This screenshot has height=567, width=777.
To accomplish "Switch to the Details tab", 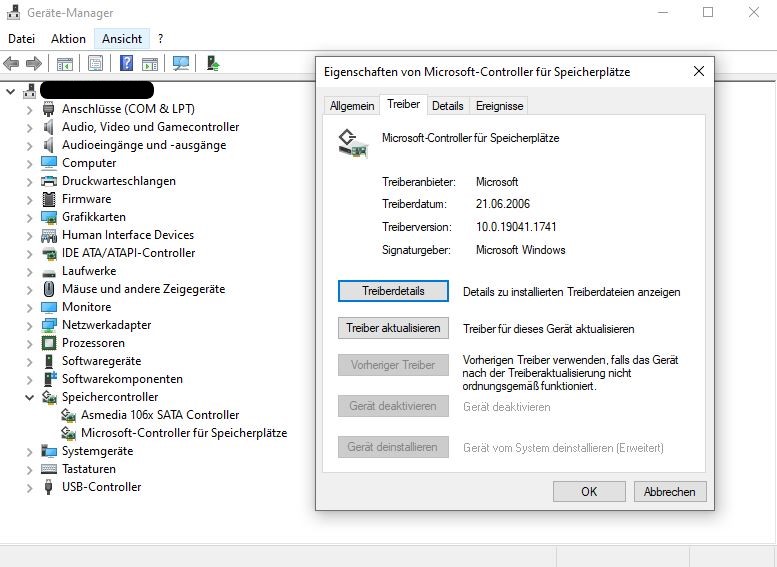I will coord(447,106).
